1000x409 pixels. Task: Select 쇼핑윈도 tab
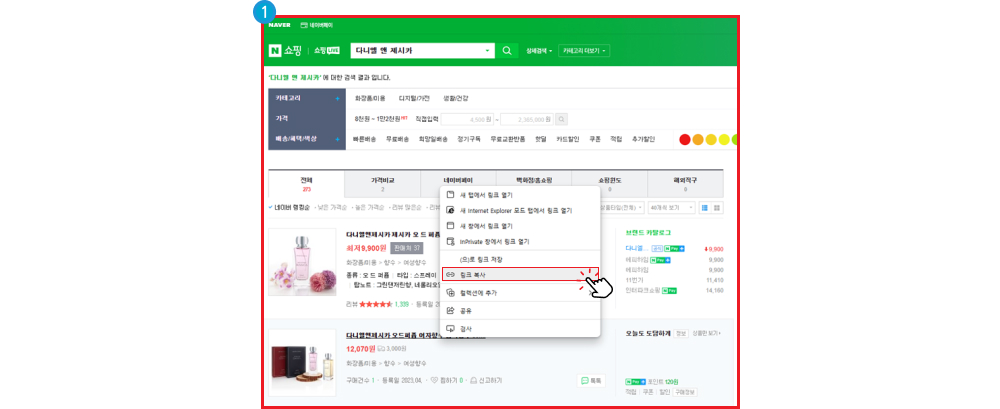pyautogui.click(x=609, y=184)
